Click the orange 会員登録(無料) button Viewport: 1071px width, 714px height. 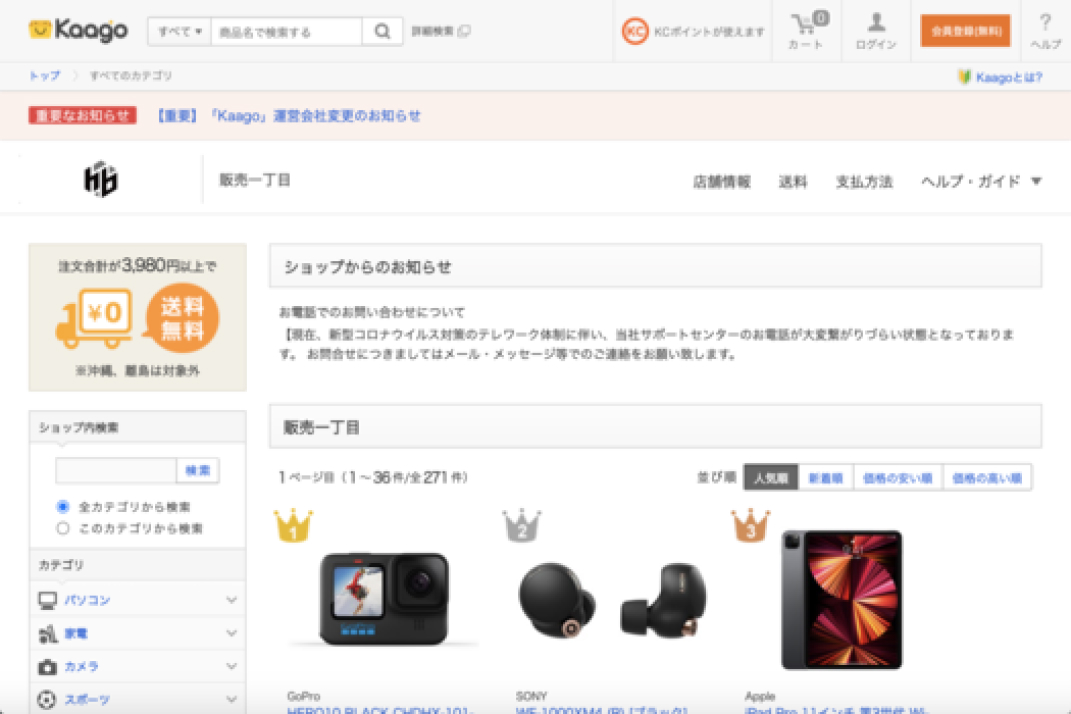click(965, 31)
